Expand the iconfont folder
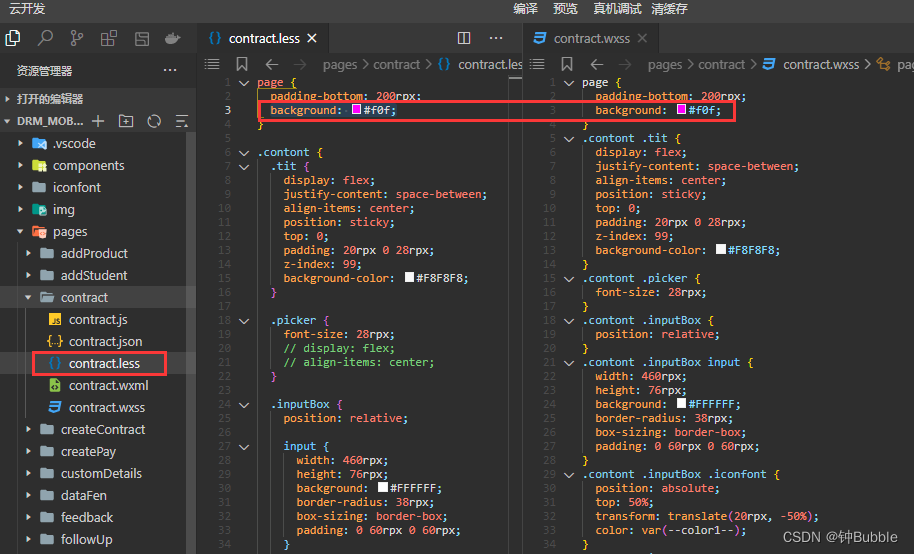The width and height of the screenshot is (914, 554). [21, 187]
